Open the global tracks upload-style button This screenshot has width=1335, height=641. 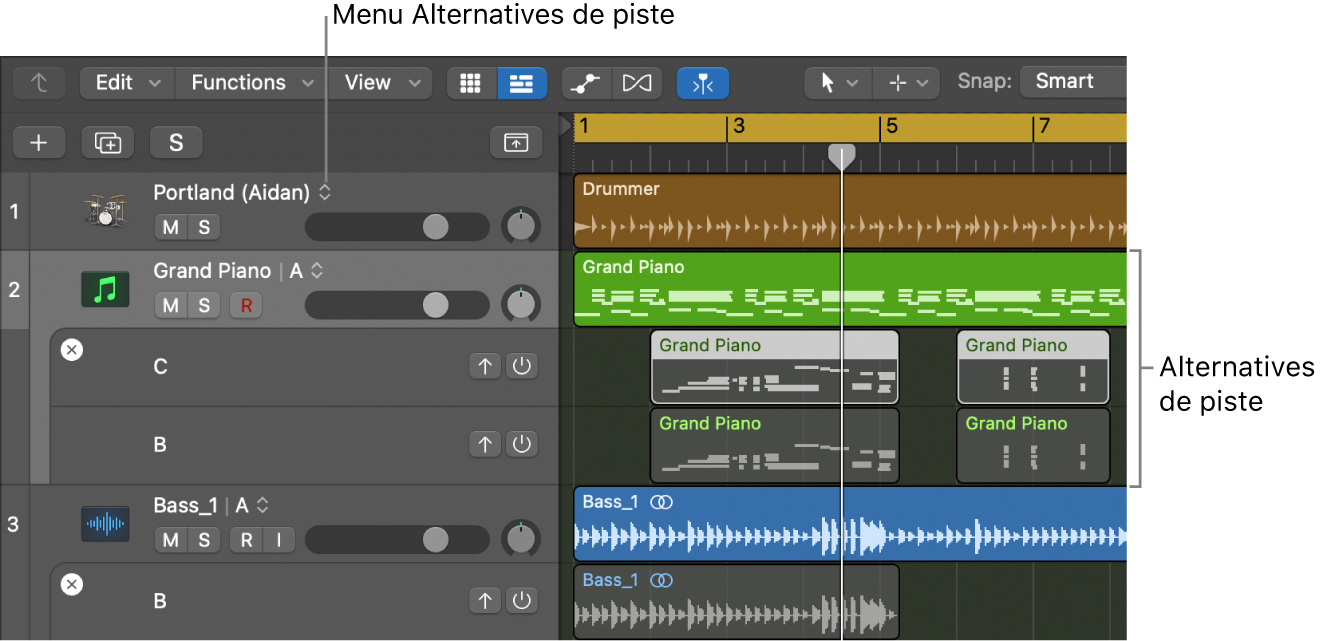tap(516, 143)
